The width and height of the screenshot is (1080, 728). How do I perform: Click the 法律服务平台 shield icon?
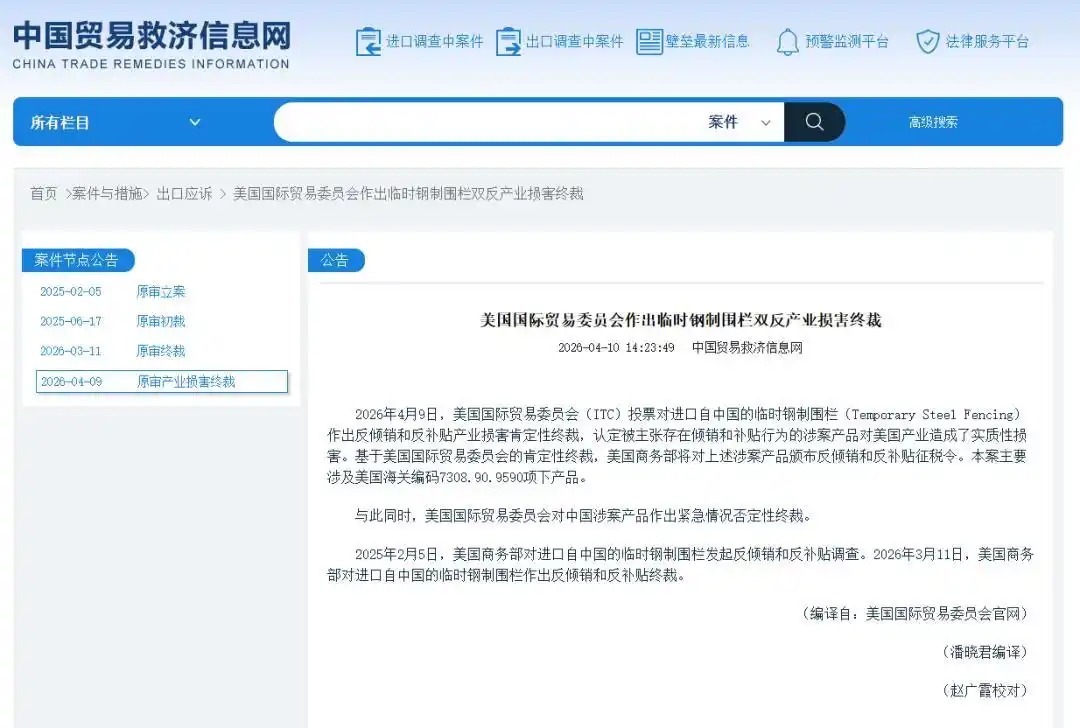(927, 41)
